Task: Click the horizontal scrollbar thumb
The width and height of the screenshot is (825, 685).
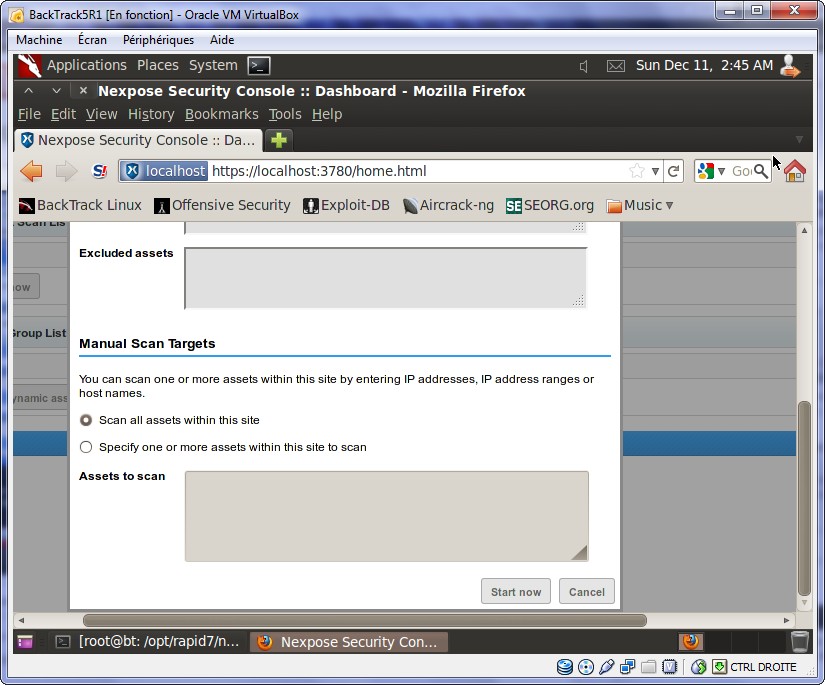Action: (365, 620)
